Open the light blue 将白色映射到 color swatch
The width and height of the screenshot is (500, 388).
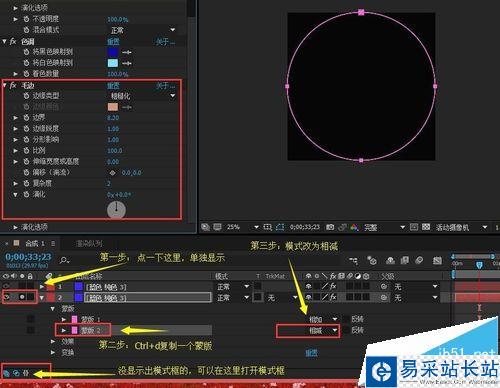pos(113,63)
